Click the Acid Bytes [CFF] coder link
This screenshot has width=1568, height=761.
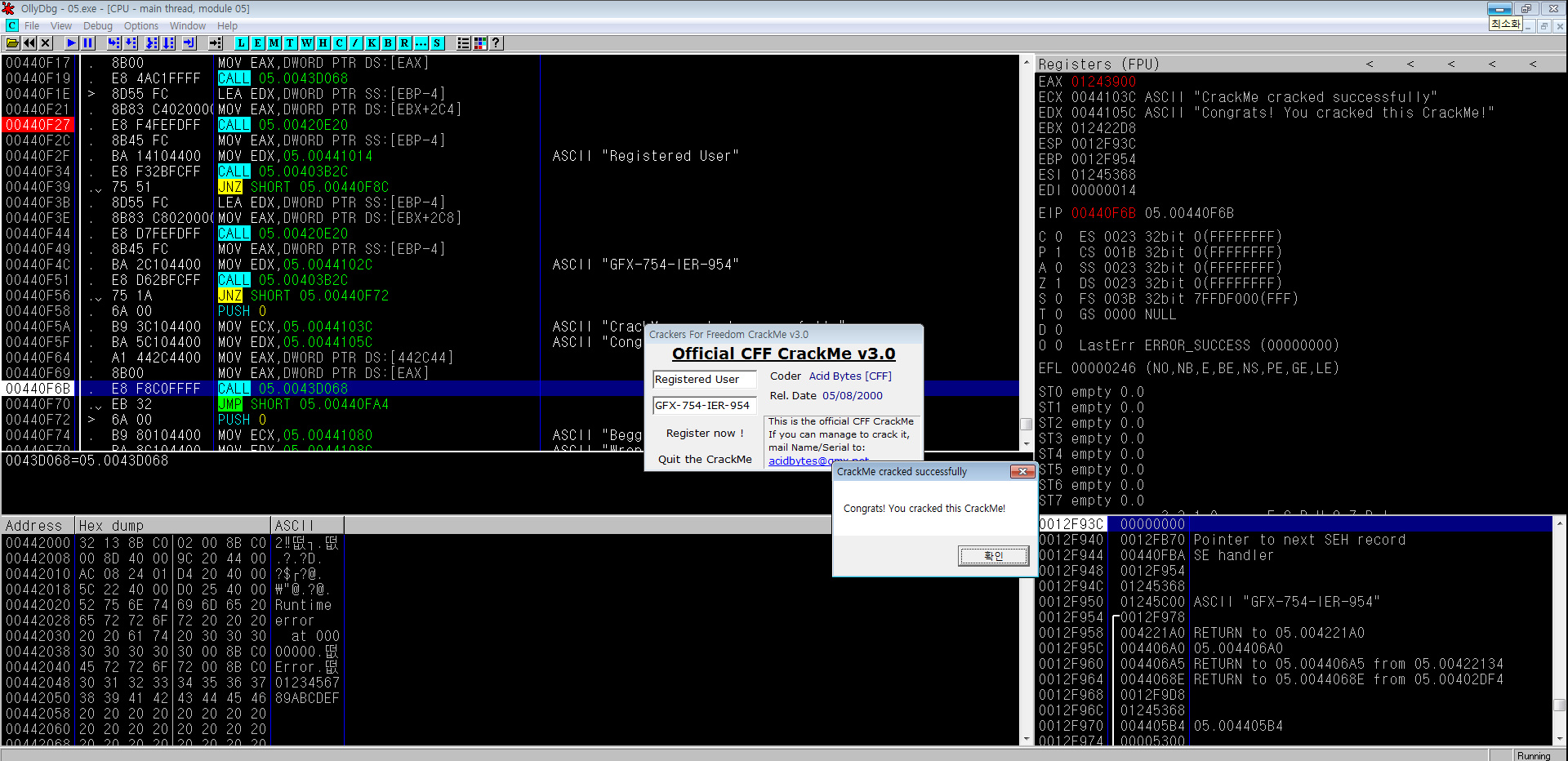click(x=850, y=376)
